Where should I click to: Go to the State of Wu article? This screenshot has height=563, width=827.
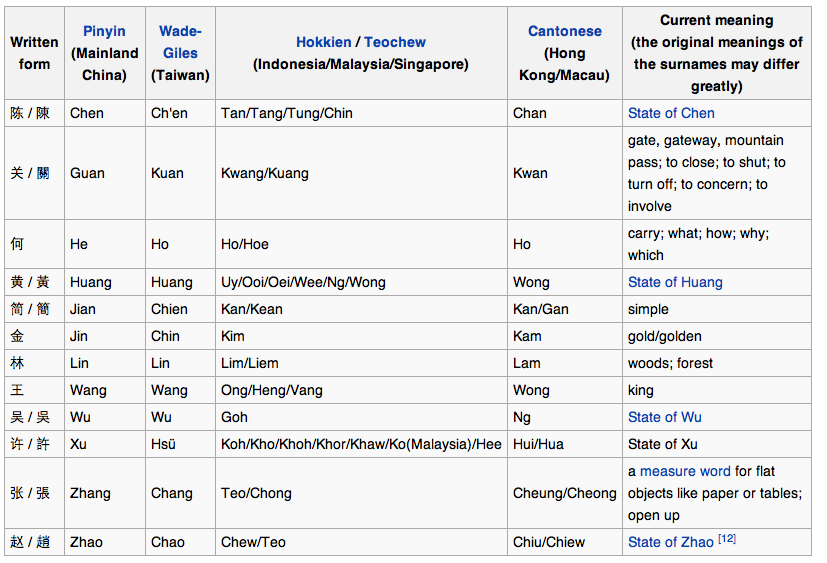click(664, 417)
